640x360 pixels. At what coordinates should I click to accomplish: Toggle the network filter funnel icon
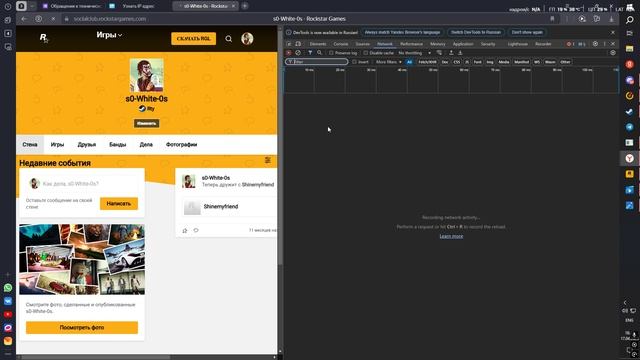click(x=310, y=53)
